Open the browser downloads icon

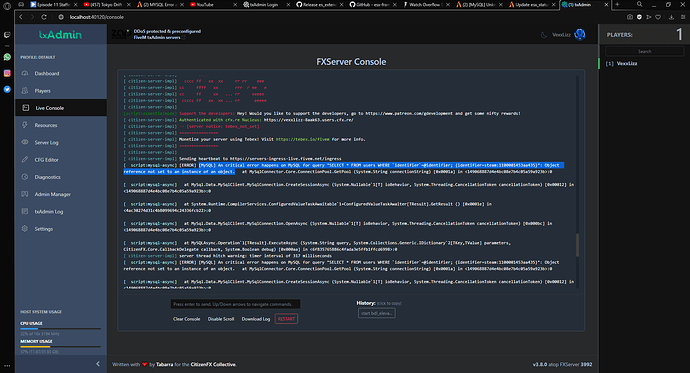tap(671, 17)
